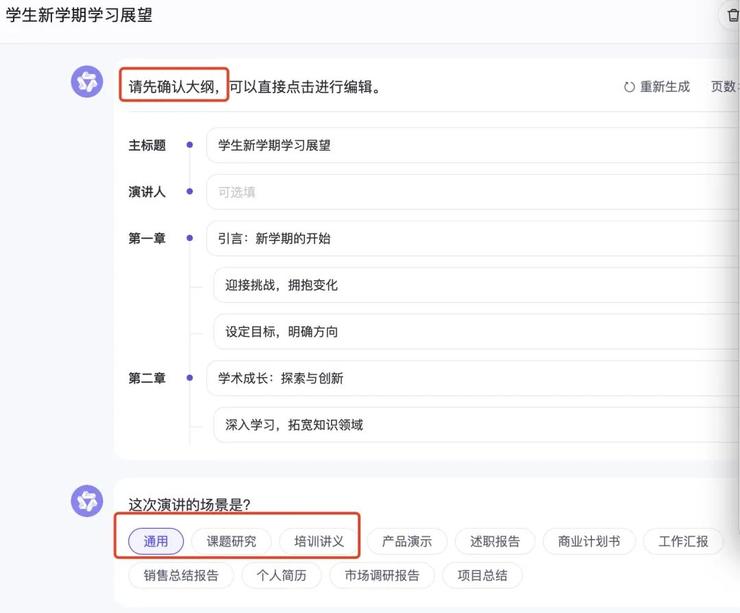This screenshot has width=740, height=613.
Task: Select the 商业计划书 option
Action: point(588,541)
